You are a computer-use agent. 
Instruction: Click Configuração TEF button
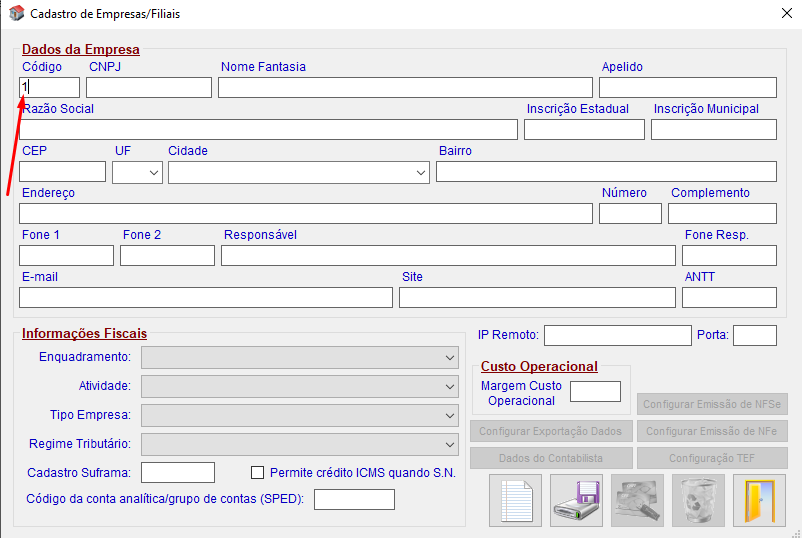[712, 458]
